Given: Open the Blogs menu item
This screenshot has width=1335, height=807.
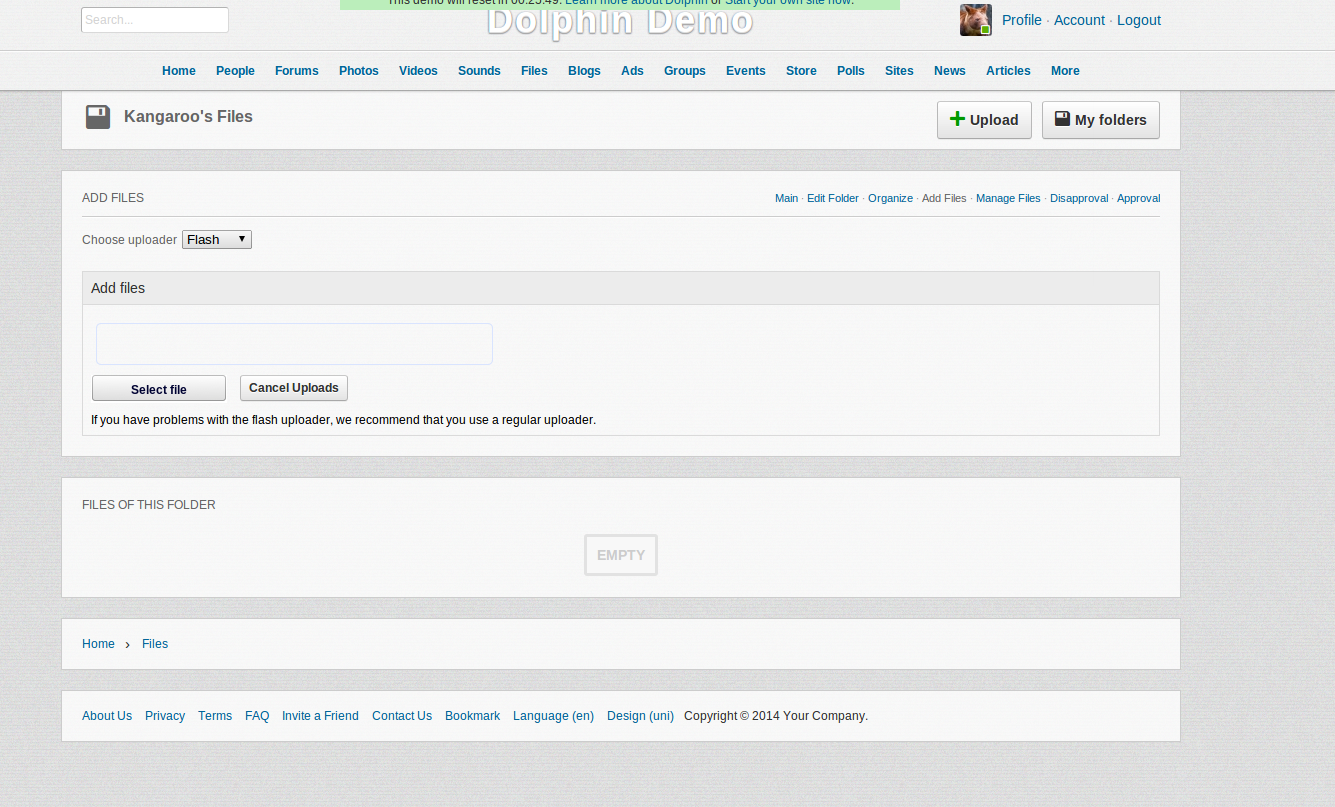Looking at the screenshot, I should point(584,71).
